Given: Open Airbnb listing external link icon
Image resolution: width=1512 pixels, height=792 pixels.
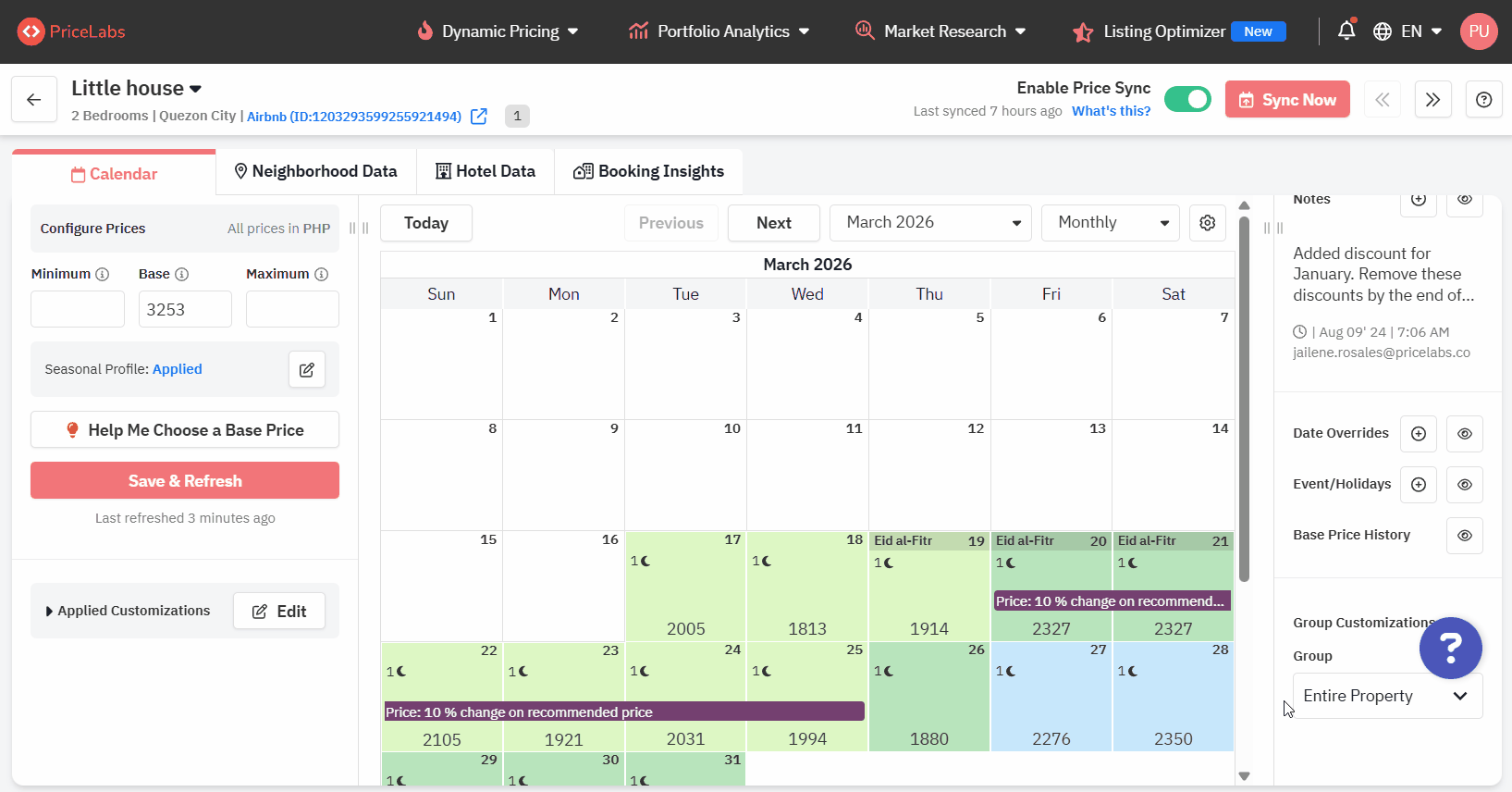Looking at the screenshot, I should coord(479,117).
